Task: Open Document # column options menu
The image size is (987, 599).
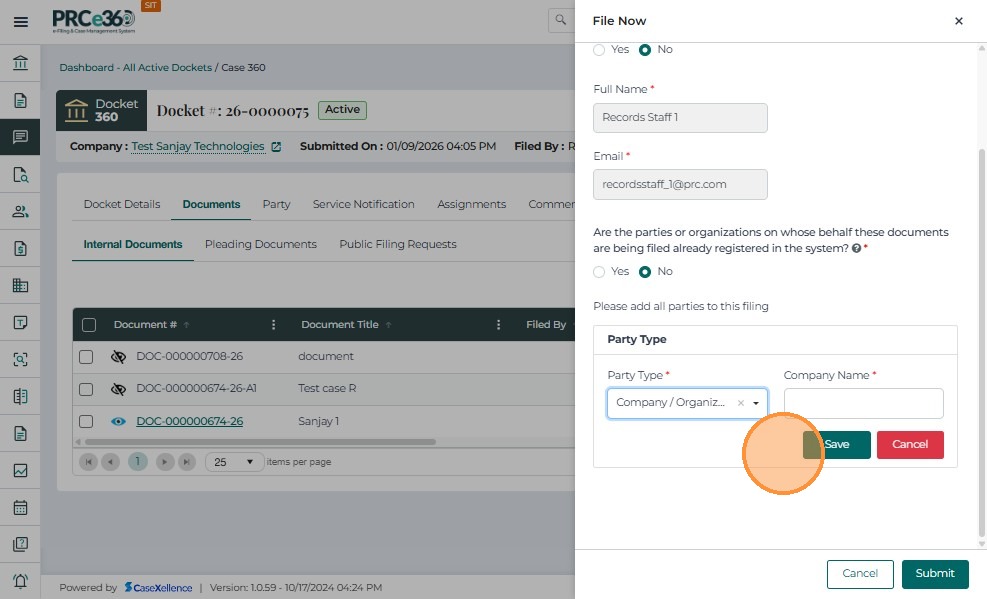Action: (274, 325)
